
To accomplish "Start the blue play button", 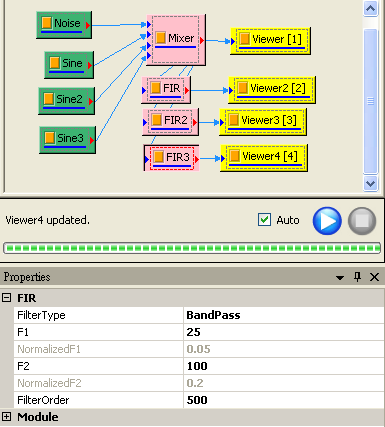I will (x=327, y=221).
